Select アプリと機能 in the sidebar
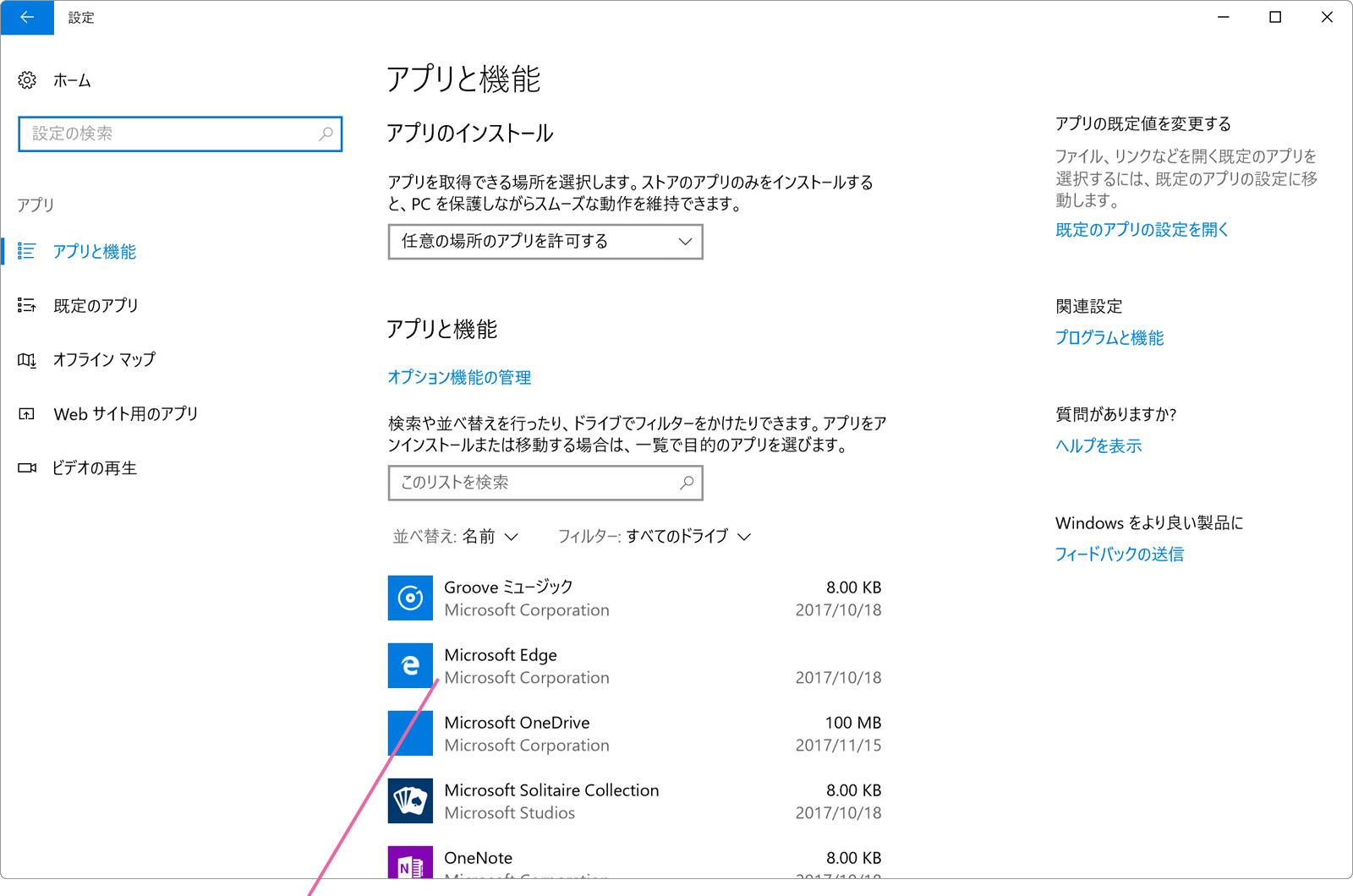 pyautogui.click(x=95, y=252)
